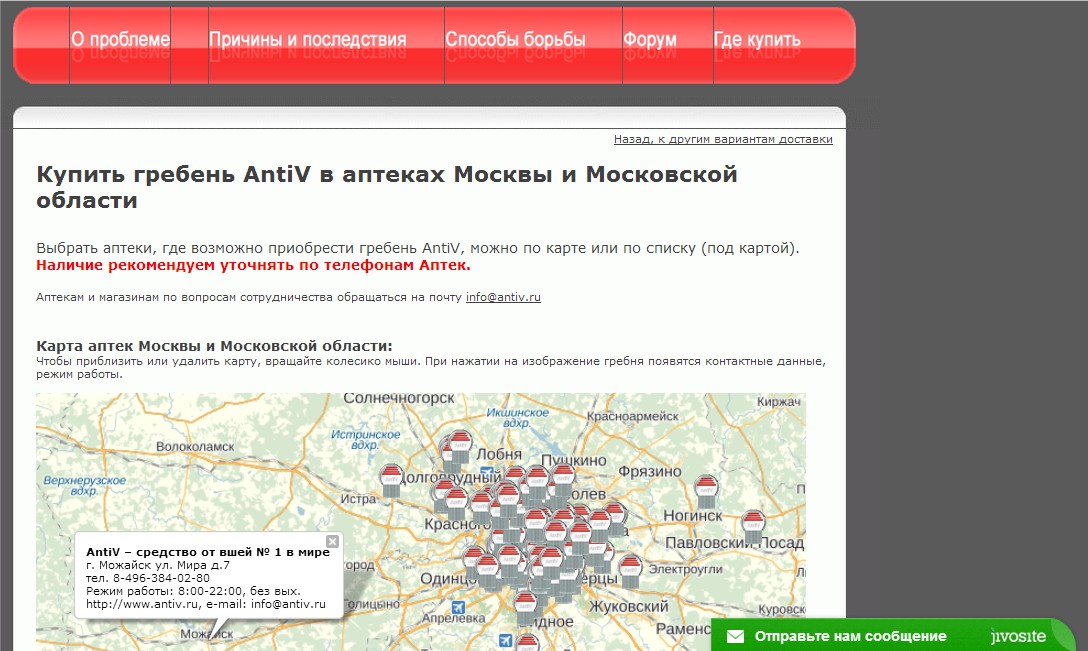This screenshot has width=1088, height=651.
Task: Click the Ногинск label on the map
Action: (x=692, y=516)
